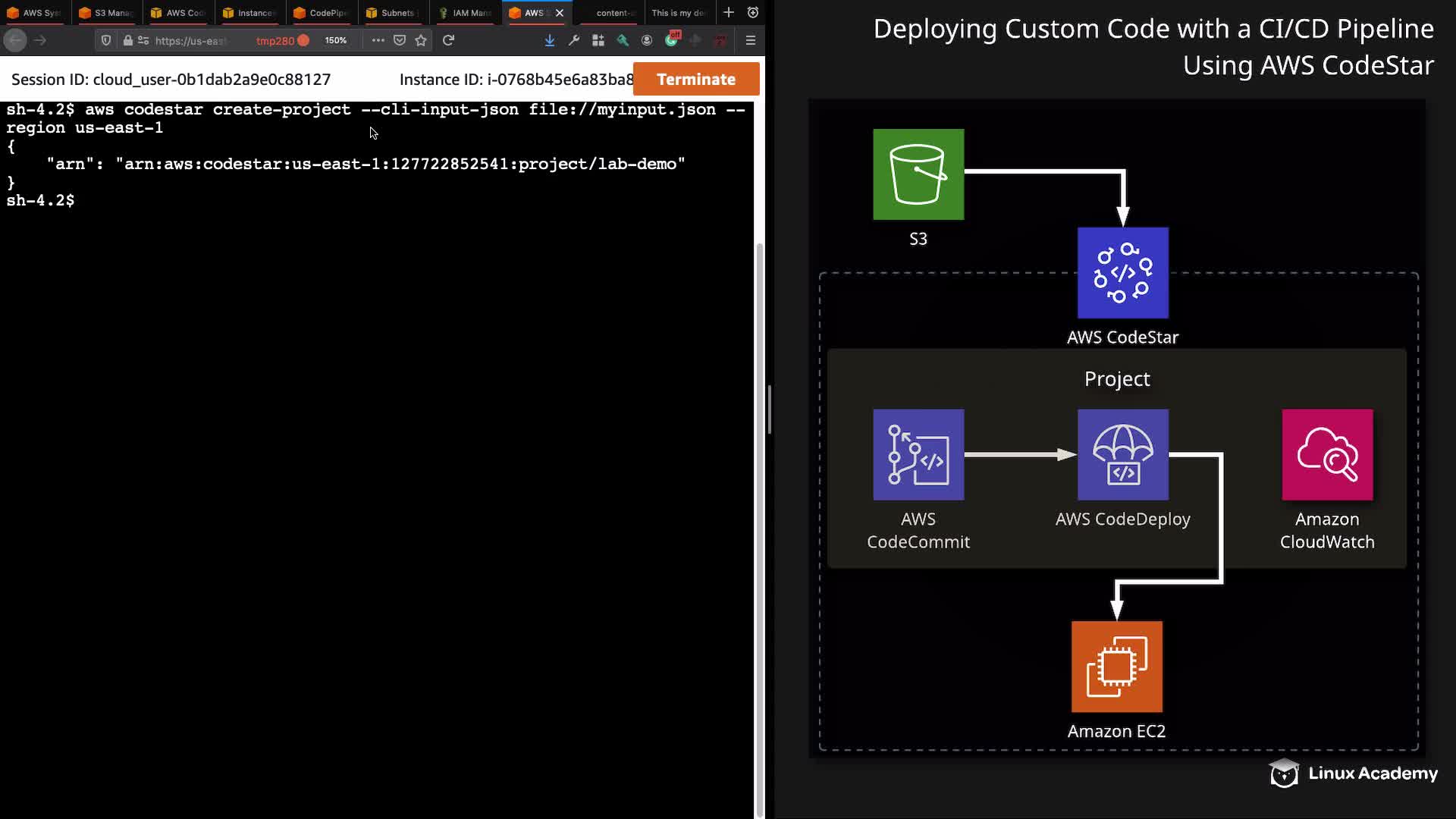Open the downloads panel
Screen dimensions: 1456x819
coord(549,40)
